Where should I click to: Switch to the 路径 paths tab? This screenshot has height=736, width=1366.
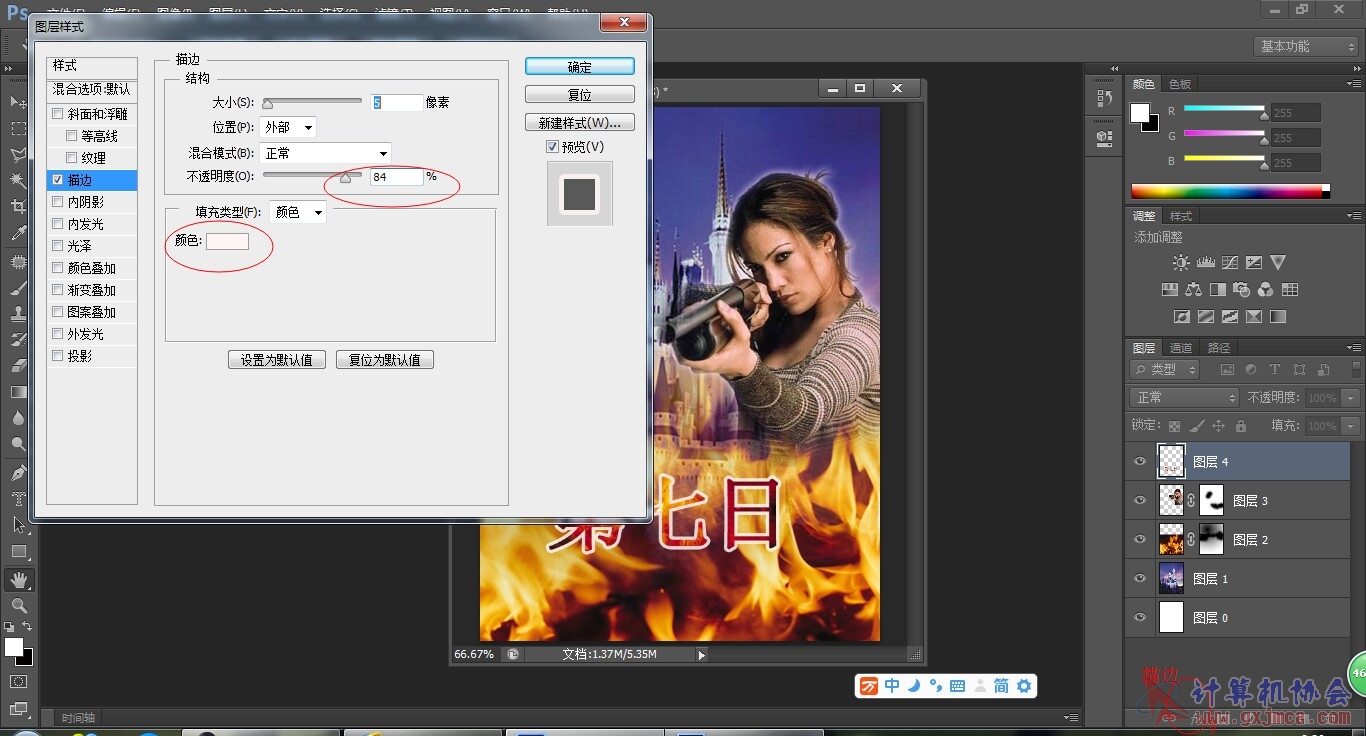click(1219, 348)
